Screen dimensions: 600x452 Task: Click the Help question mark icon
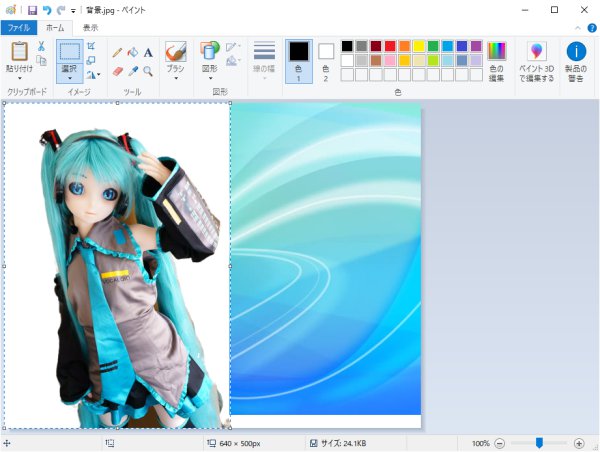(592, 28)
